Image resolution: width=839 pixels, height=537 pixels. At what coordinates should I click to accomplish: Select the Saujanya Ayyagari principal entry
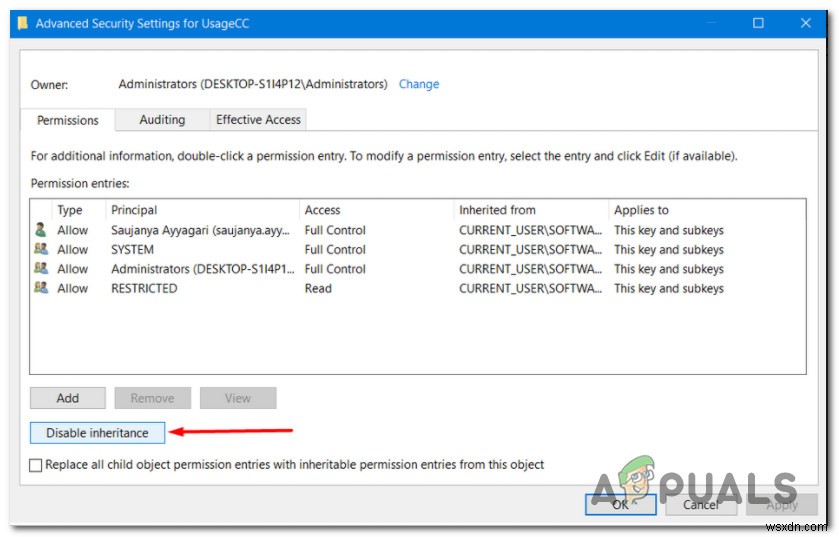coord(200,231)
